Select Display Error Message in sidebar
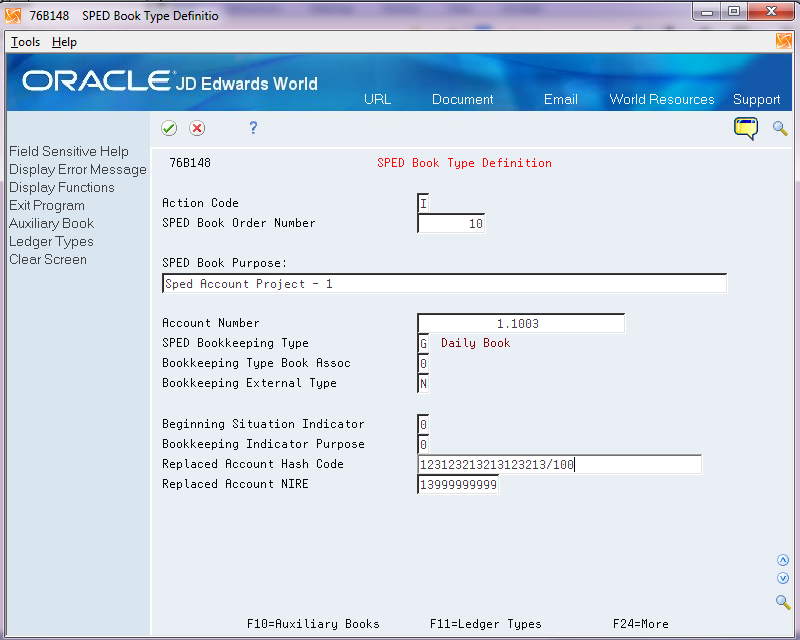Viewport: 800px width, 640px height. pyautogui.click(x=78, y=169)
